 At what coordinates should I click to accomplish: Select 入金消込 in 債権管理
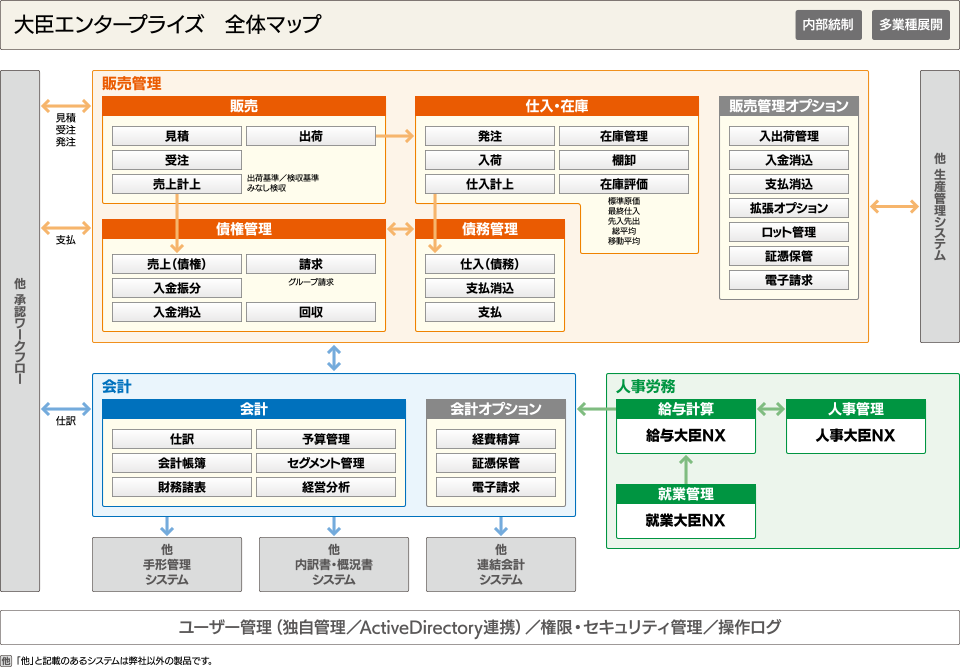pos(177,312)
